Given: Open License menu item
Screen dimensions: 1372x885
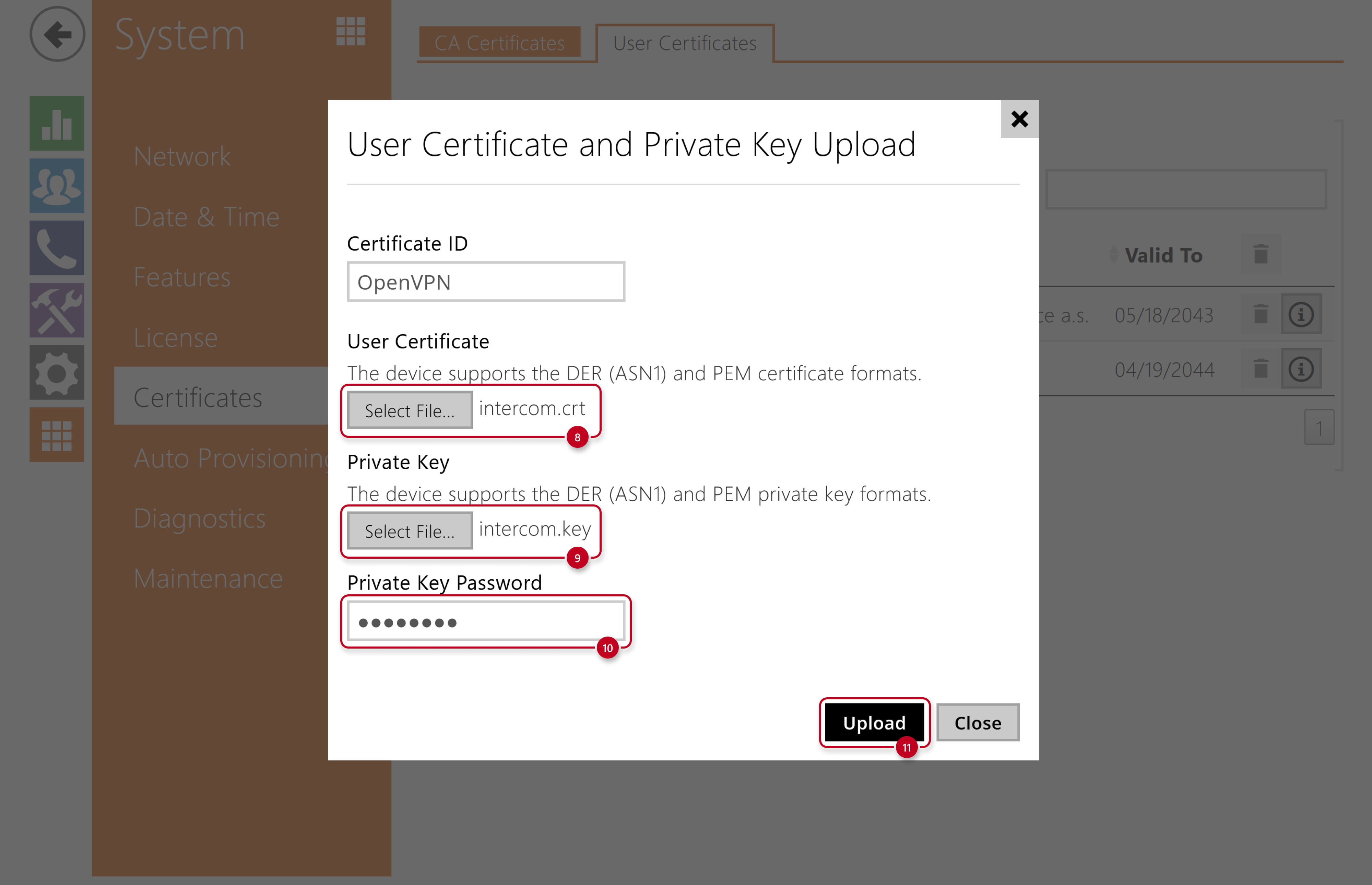Looking at the screenshot, I should point(176,337).
